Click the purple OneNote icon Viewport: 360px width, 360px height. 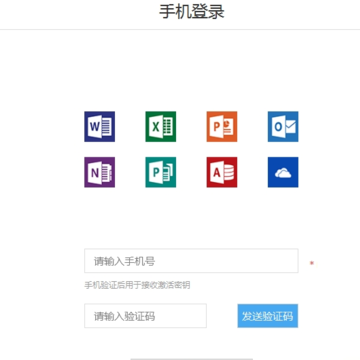[100, 172]
